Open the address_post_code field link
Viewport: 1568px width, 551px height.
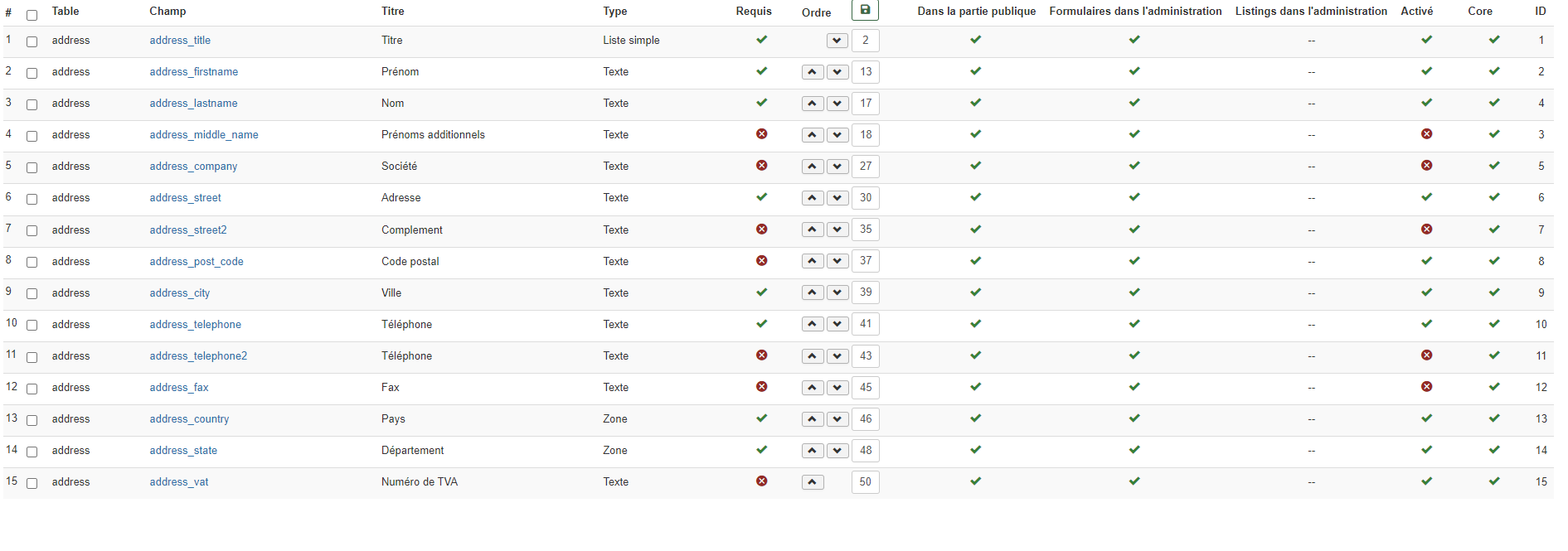197,262
